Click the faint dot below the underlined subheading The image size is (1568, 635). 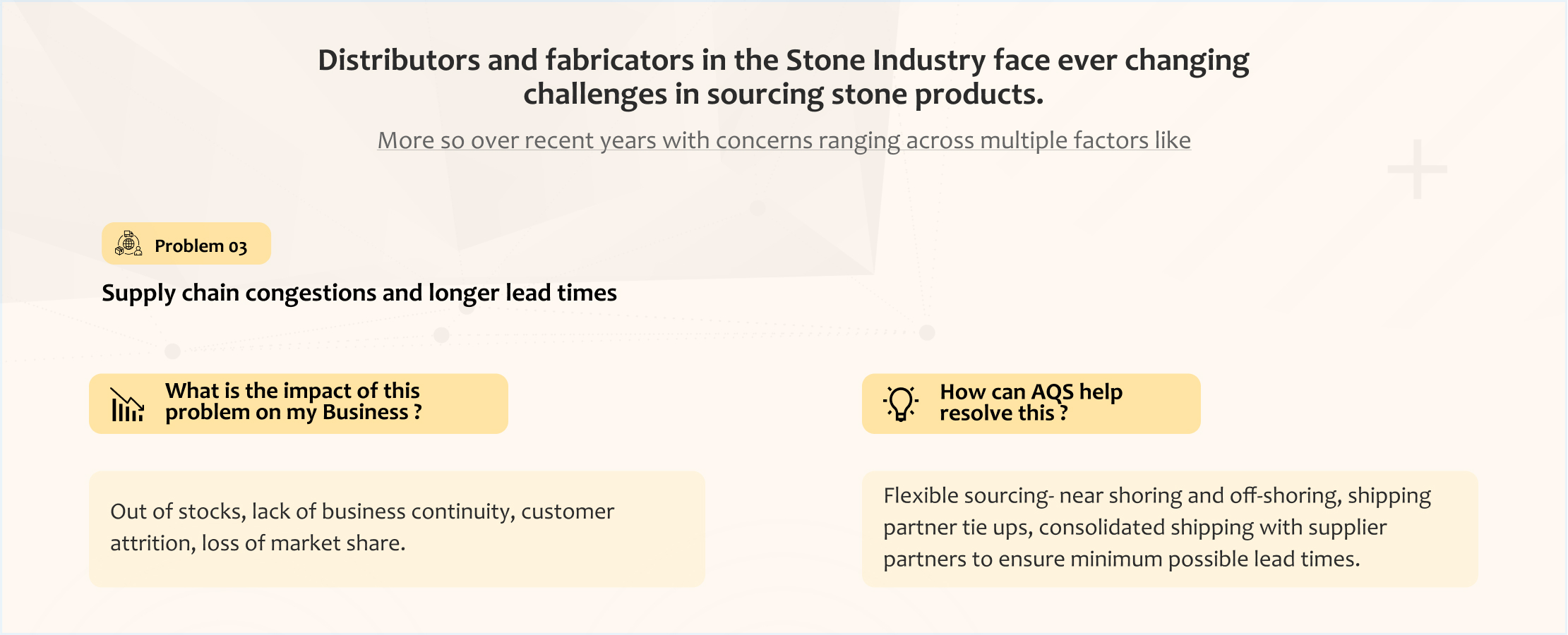pos(757,208)
